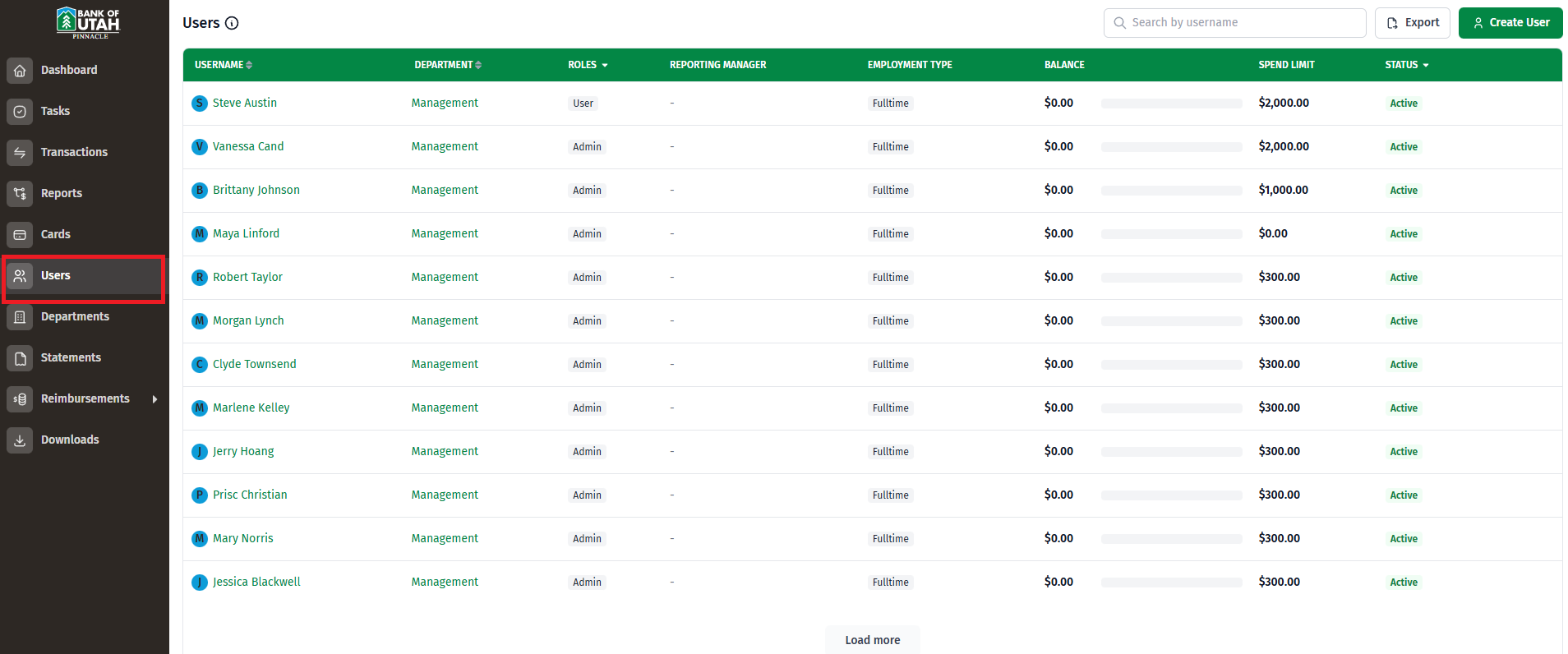Click the Cards icon in sidebar
Image resolution: width=1568 pixels, height=654 pixels.
click(x=20, y=235)
